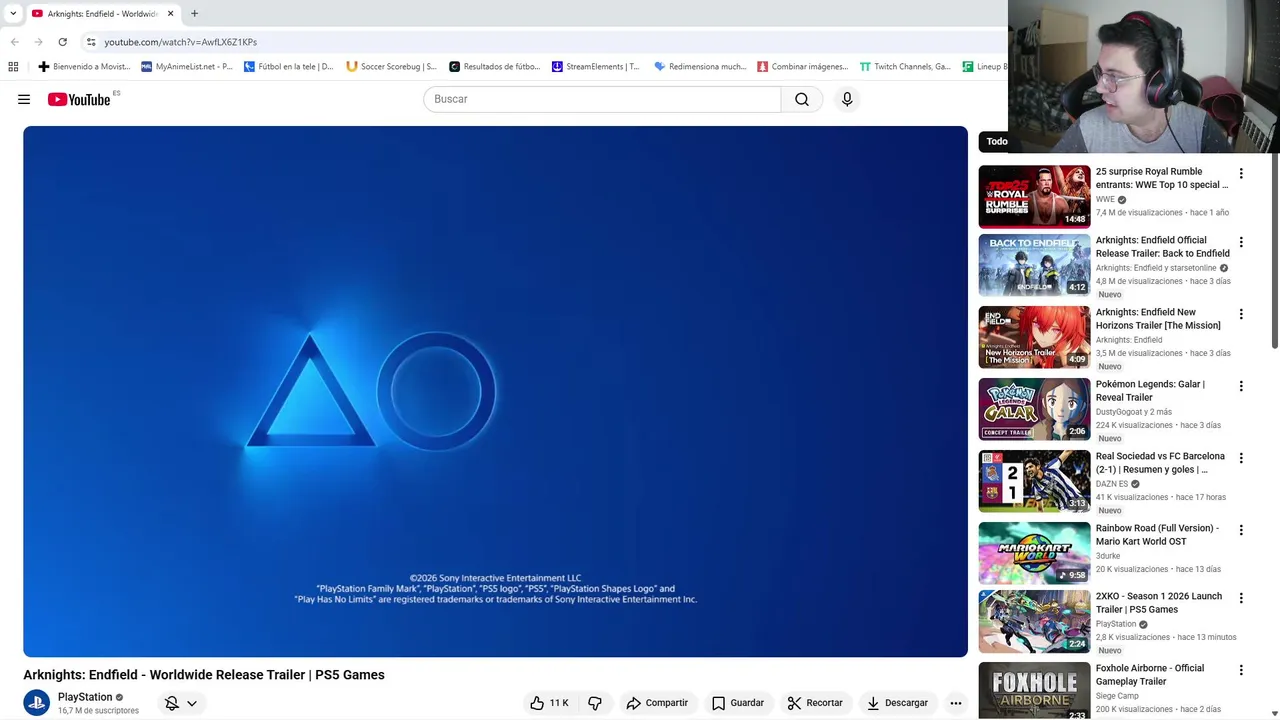Open Twitch Channels bookmark
This screenshot has height=720, width=1280.
(905, 67)
